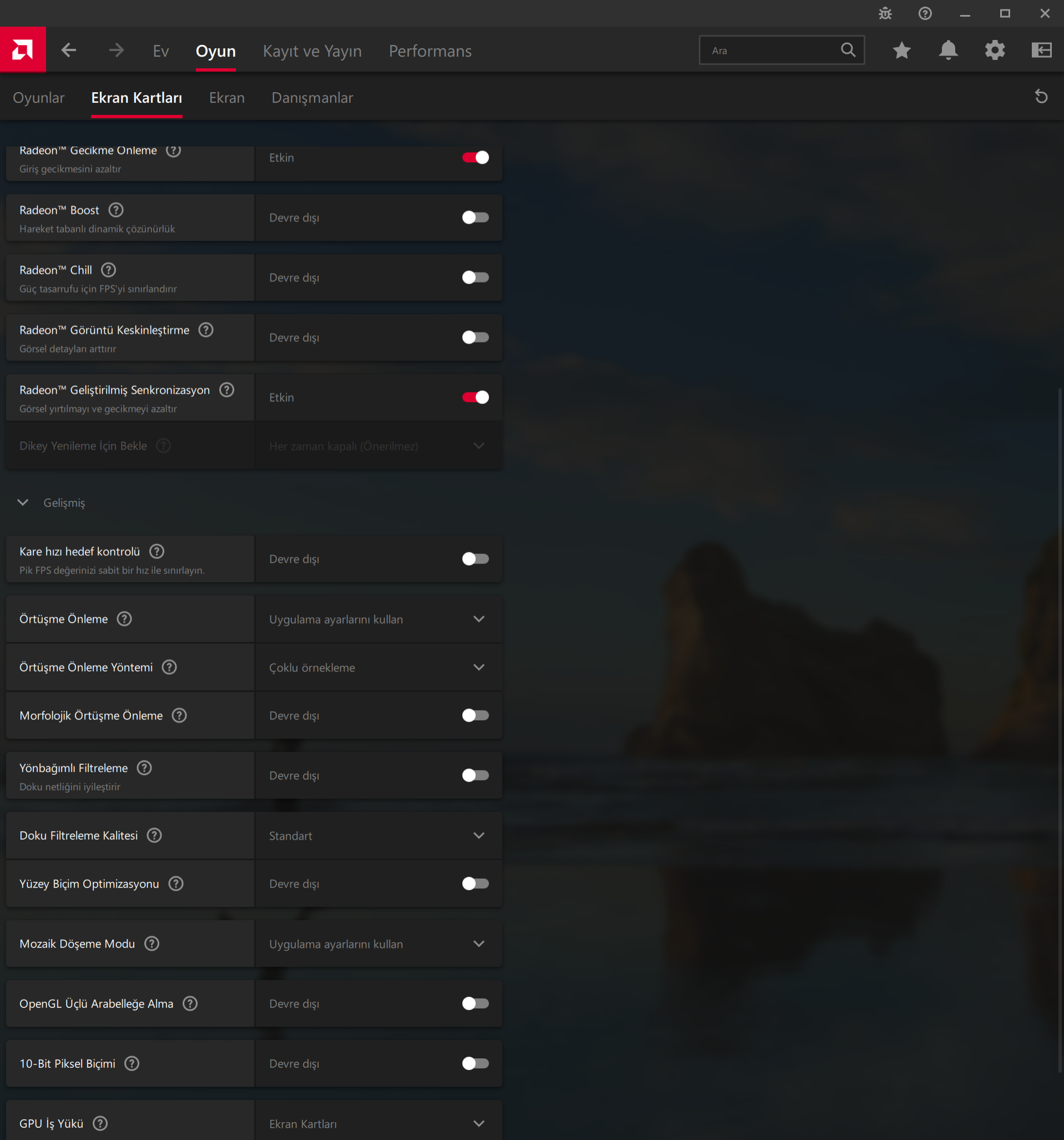The height and width of the screenshot is (1140, 1064).
Task: Collapse the Gelişmiş section
Action: point(23,502)
